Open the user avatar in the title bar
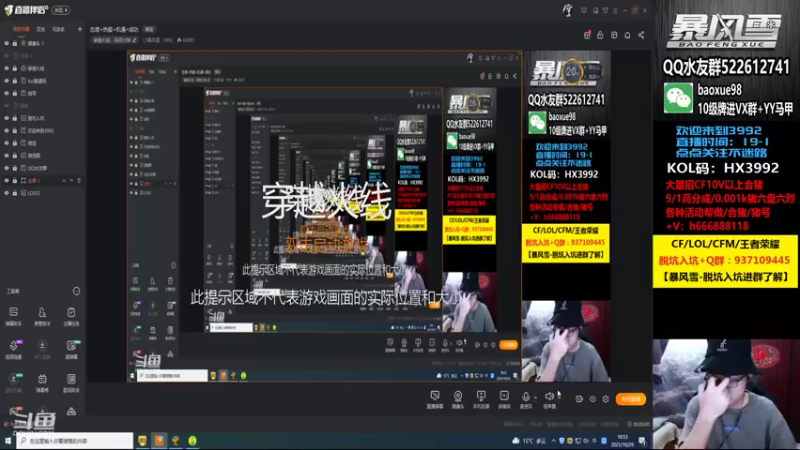The image size is (800, 450). tap(567, 10)
